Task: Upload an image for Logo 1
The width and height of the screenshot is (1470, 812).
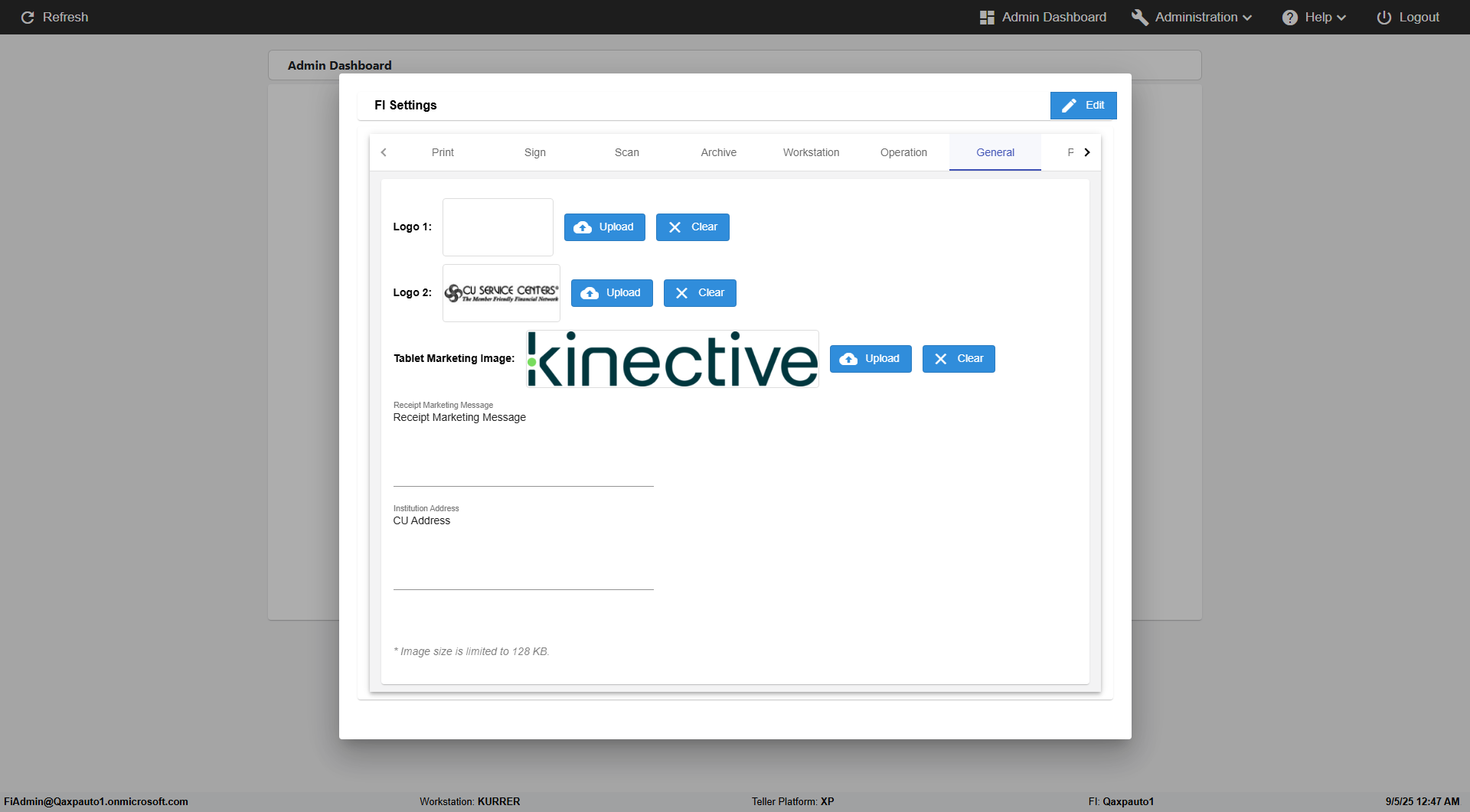Action: click(x=605, y=227)
